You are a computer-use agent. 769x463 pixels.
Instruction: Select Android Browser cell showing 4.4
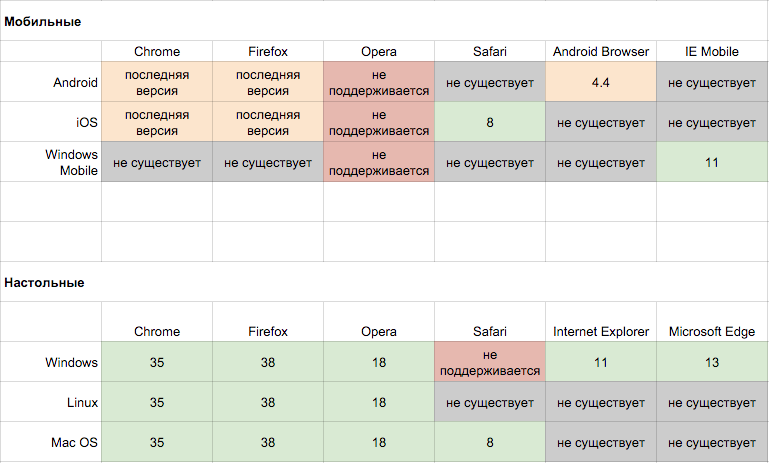(x=600, y=82)
